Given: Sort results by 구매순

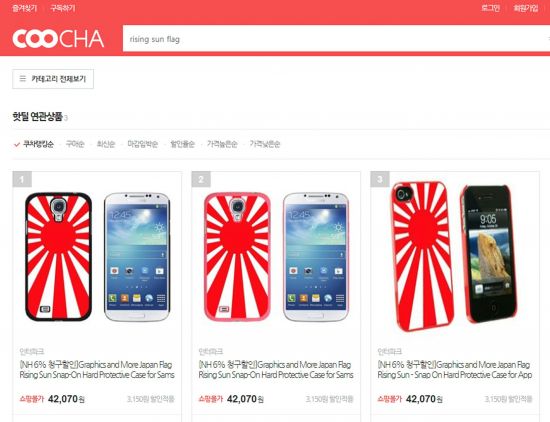Looking at the screenshot, I should pos(75,144).
